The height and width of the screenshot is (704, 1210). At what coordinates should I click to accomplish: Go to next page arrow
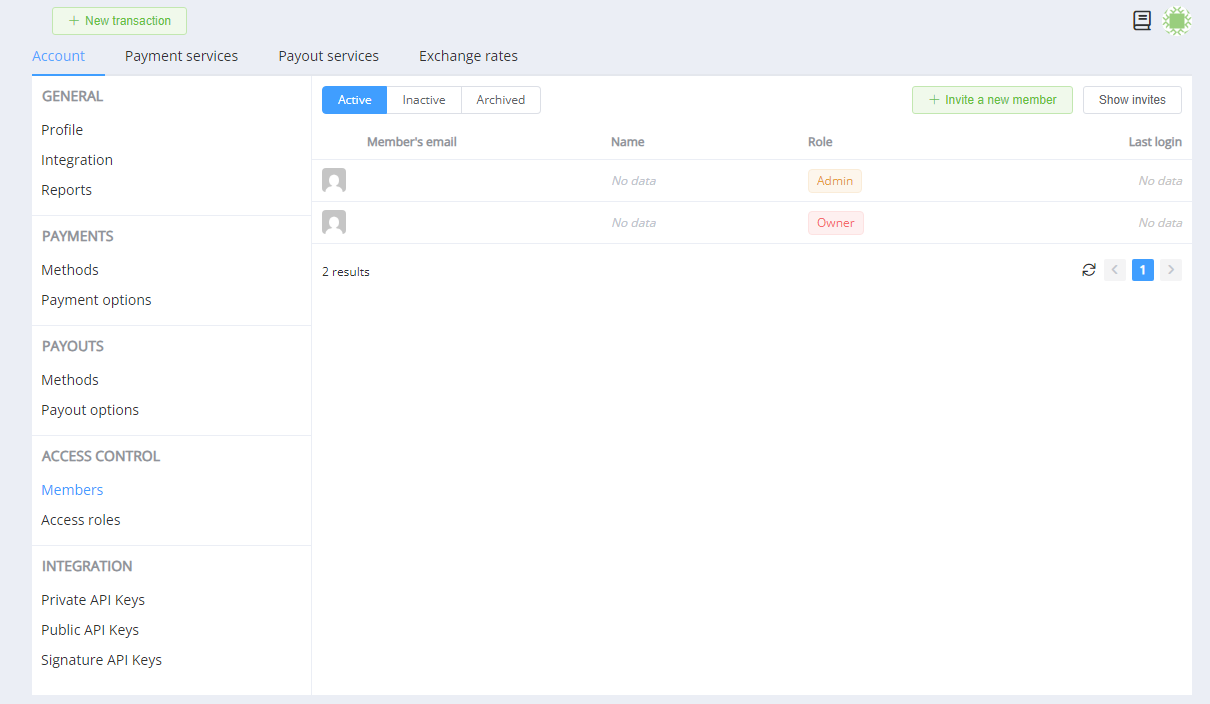[1171, 270]
